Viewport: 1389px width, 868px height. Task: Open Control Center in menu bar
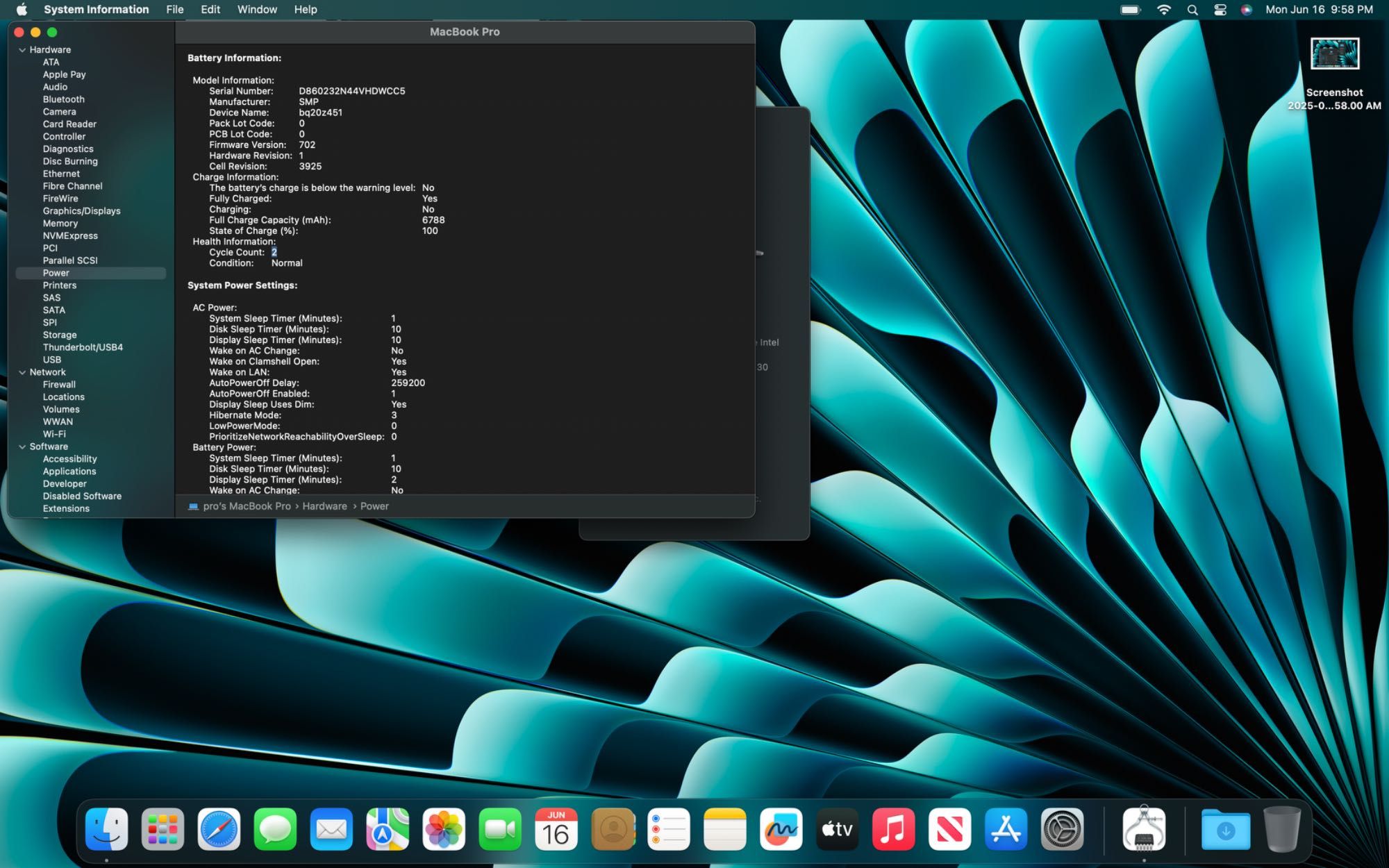(1220, 10)
